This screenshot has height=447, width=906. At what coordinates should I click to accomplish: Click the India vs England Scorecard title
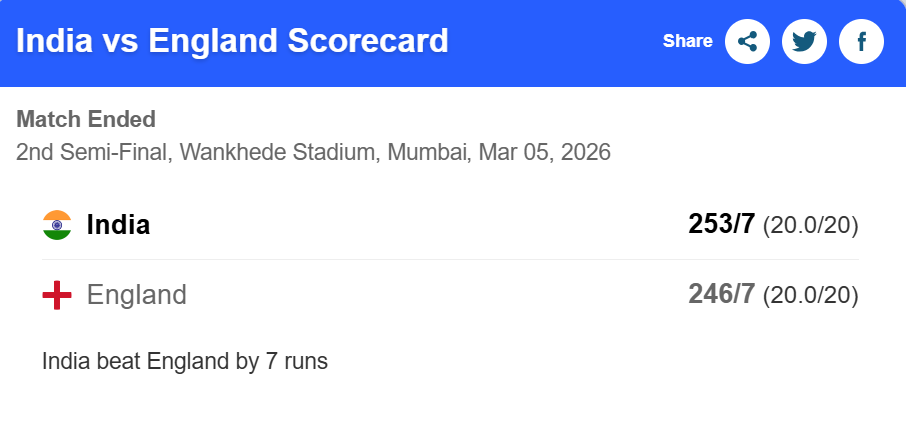click(x=232, y=42)
